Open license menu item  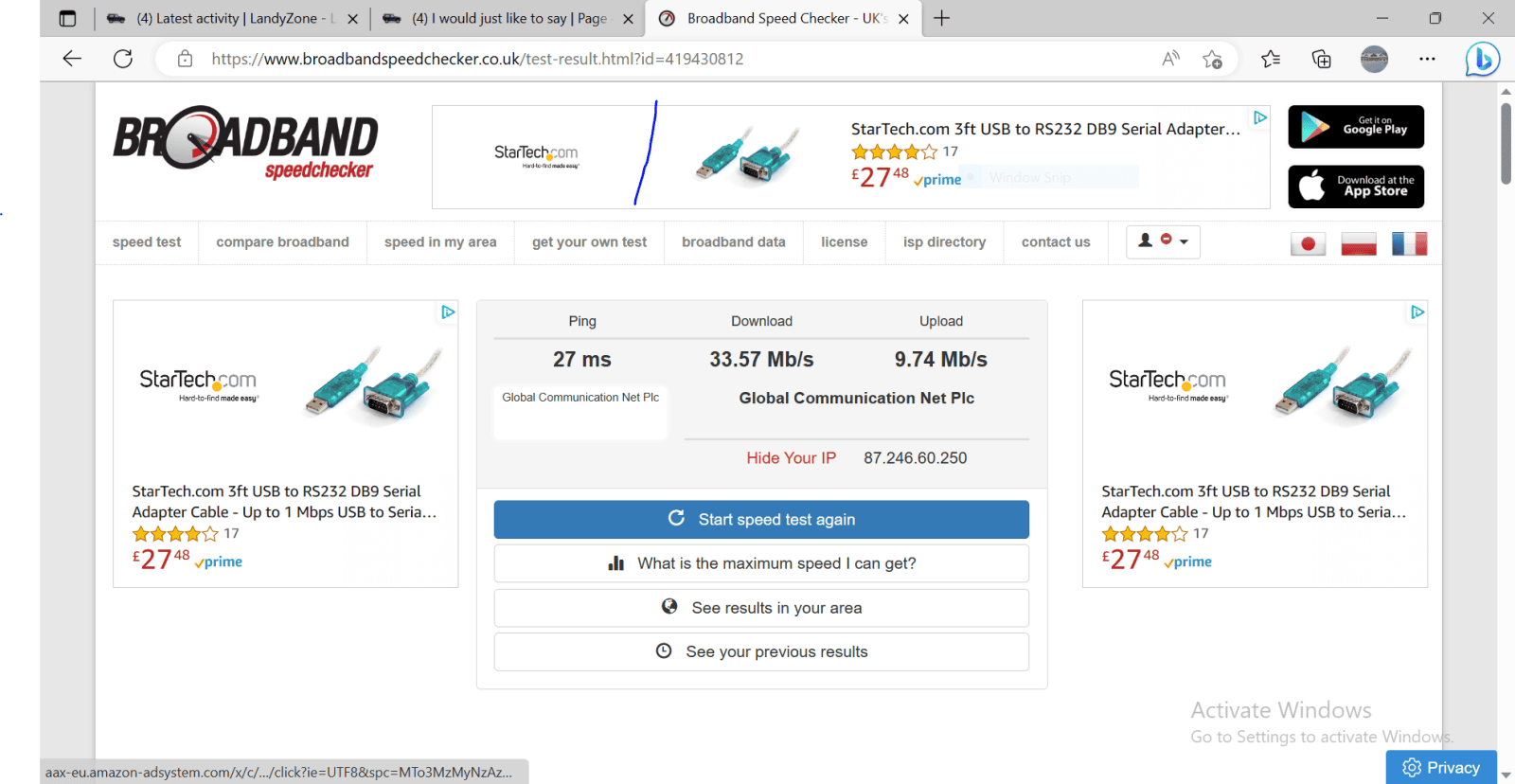(845, 242)
